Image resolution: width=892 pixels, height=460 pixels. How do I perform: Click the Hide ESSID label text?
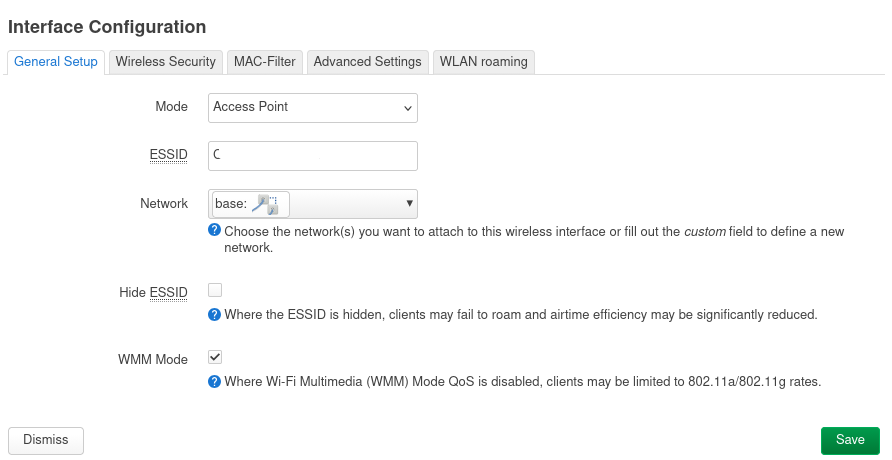point(153,292)
